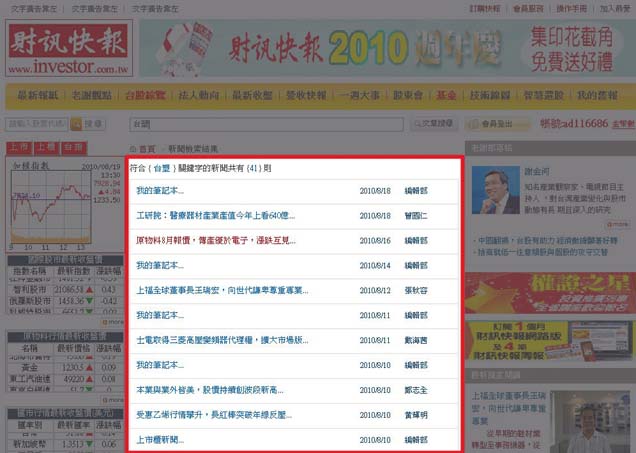Click editor 鄭志全 in results list

click(x=416, y=390)
